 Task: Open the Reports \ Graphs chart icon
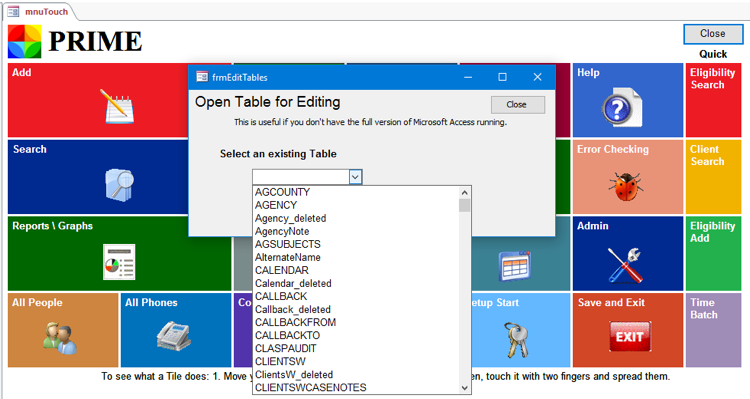pyautogui.click(x=119, y=262)
